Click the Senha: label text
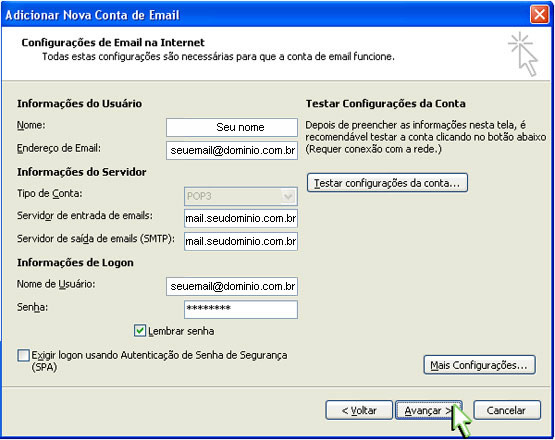Viewport: 555px width, 440px height. pyautogui.click(x=32, y=307)
